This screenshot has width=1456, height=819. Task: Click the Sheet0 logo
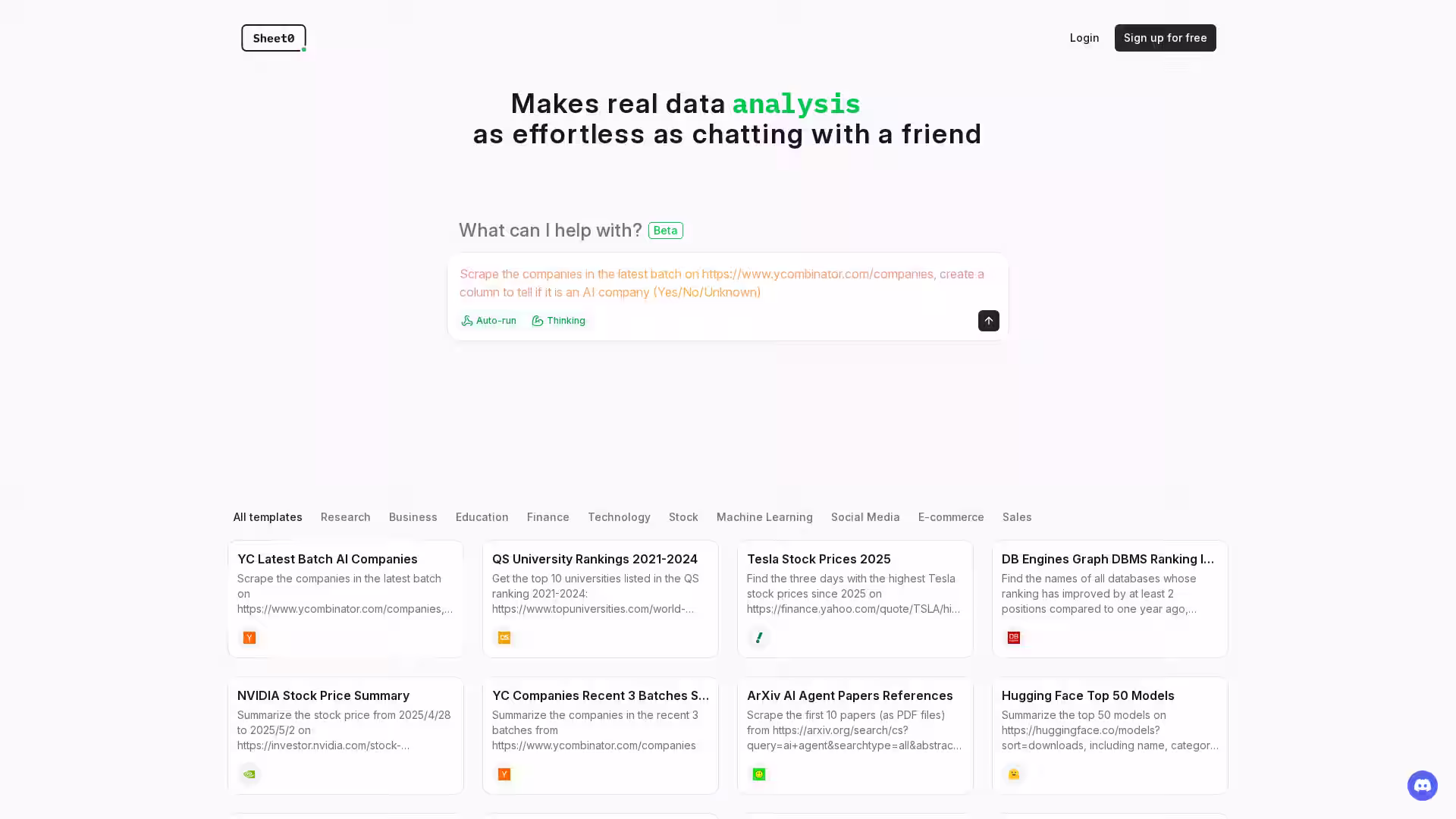(274, 38)
